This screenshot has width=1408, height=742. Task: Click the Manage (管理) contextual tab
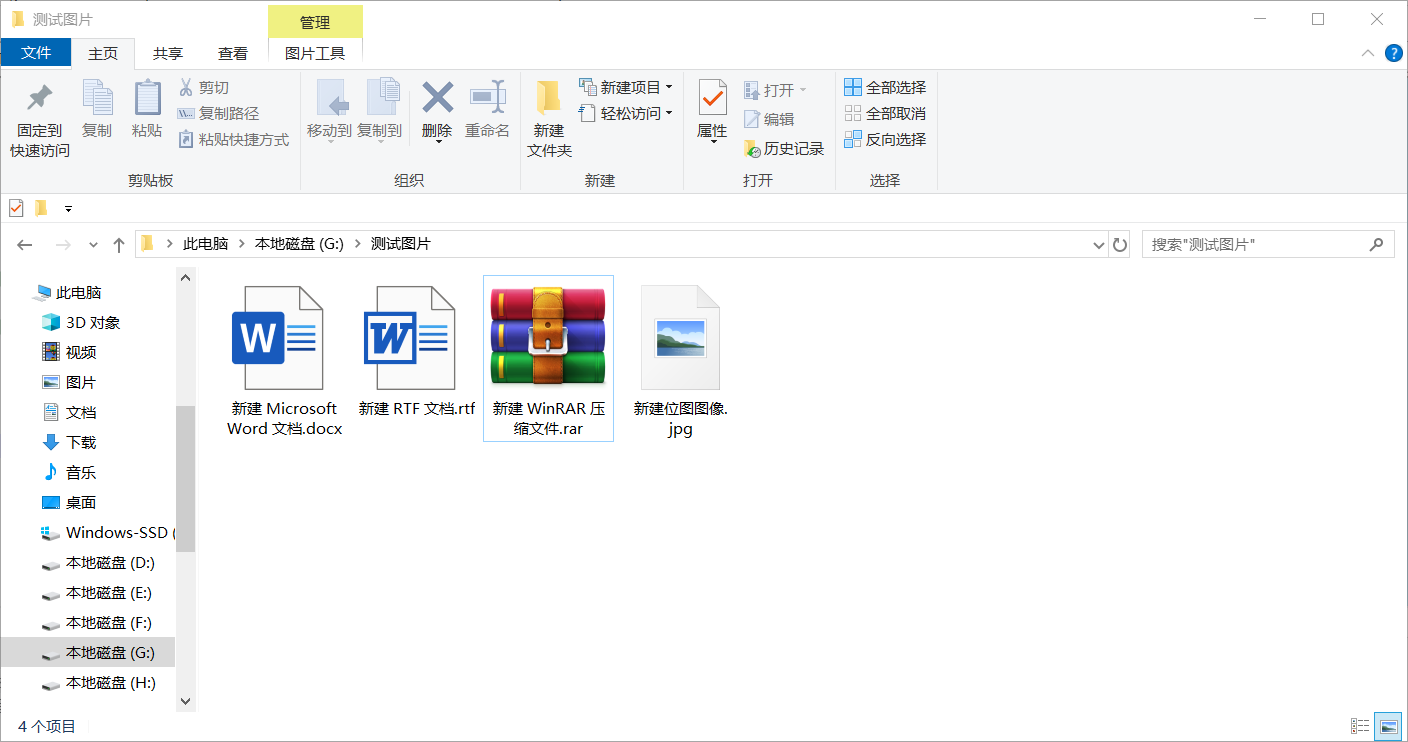click(x=315, y=22)
